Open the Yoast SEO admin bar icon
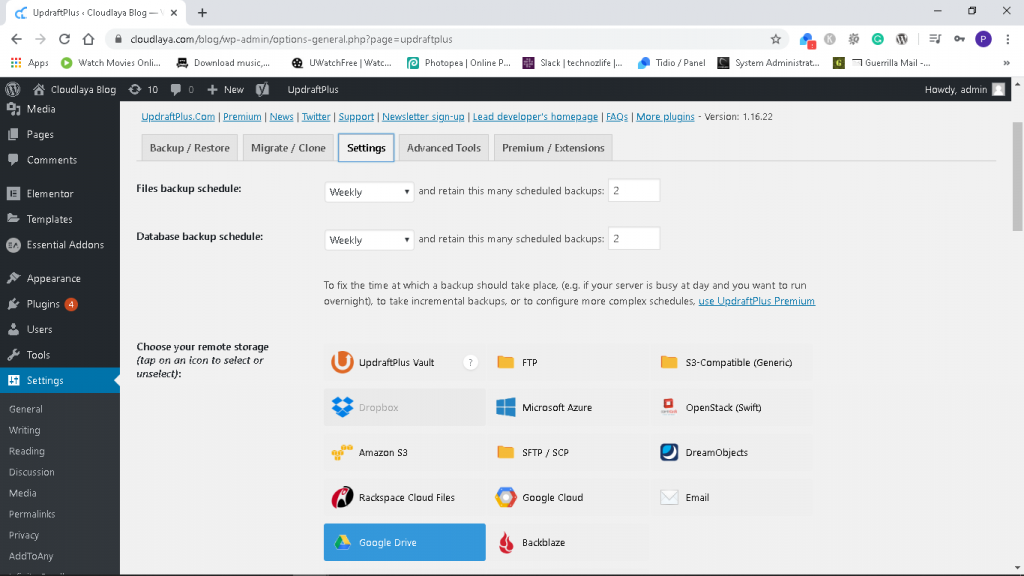The width and height of the screenshot is (1024, 576). click(263, 89)
